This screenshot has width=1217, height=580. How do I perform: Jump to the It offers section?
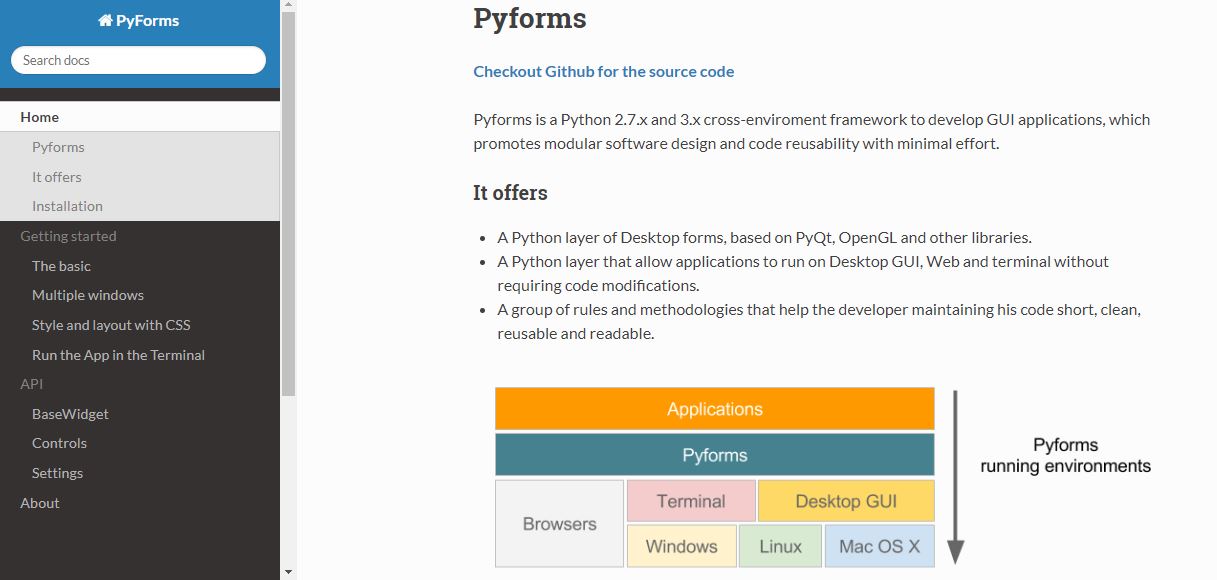[57, 177]
